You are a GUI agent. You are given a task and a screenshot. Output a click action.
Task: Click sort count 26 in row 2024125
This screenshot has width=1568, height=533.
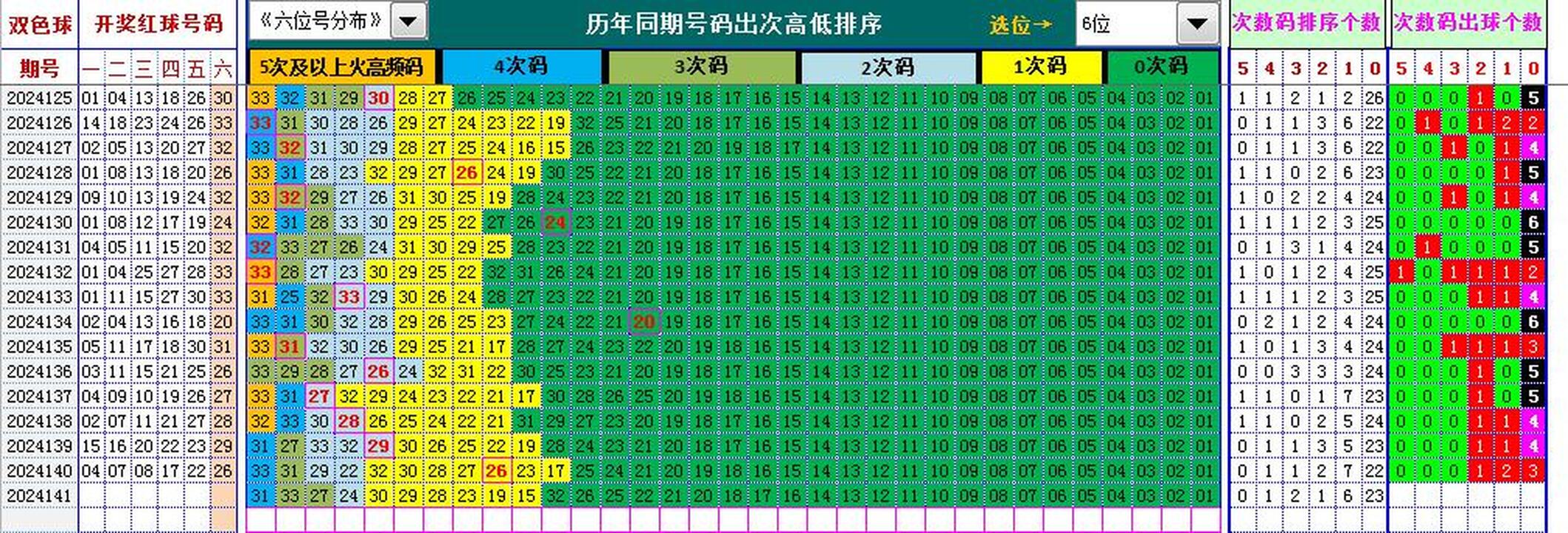click(1374, 98)
